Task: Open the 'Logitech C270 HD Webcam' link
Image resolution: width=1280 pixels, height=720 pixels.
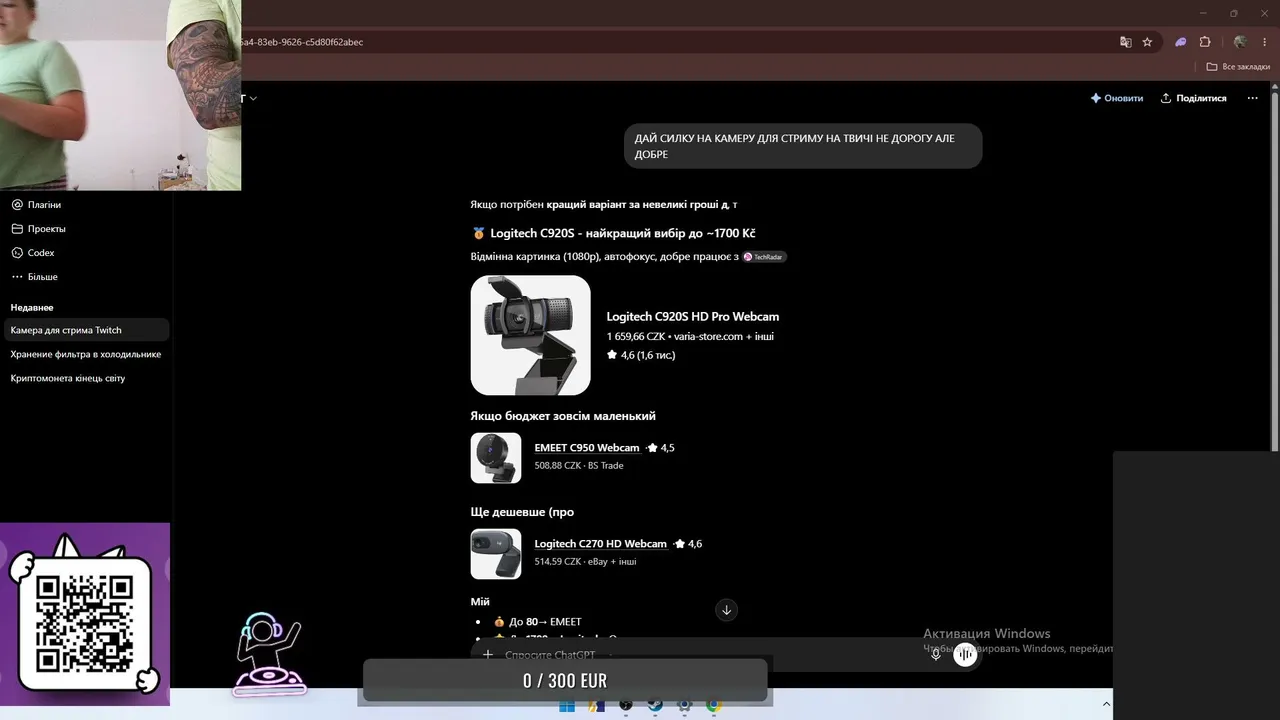Action: [601, 544]
